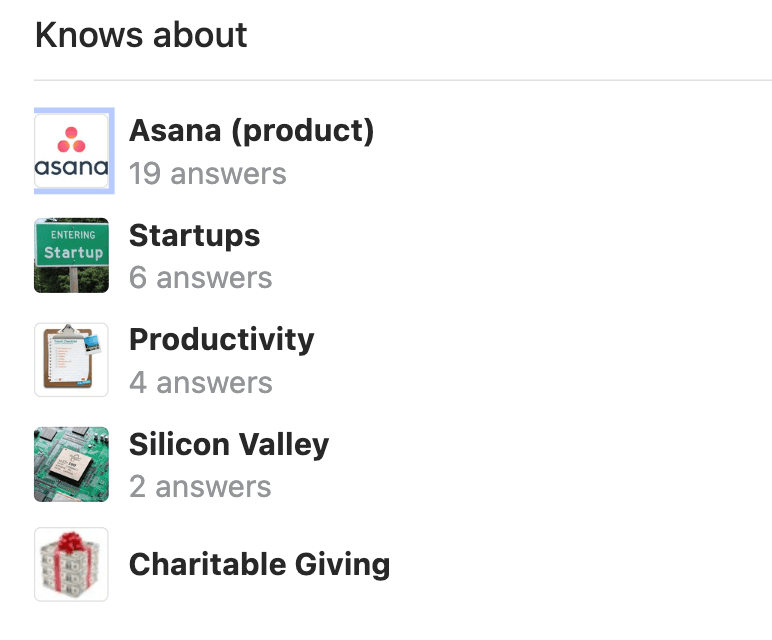The width and height of the screenshot is (772, 640).
Task: Open the green Startup road sign icon
Action: coord(71,255)
